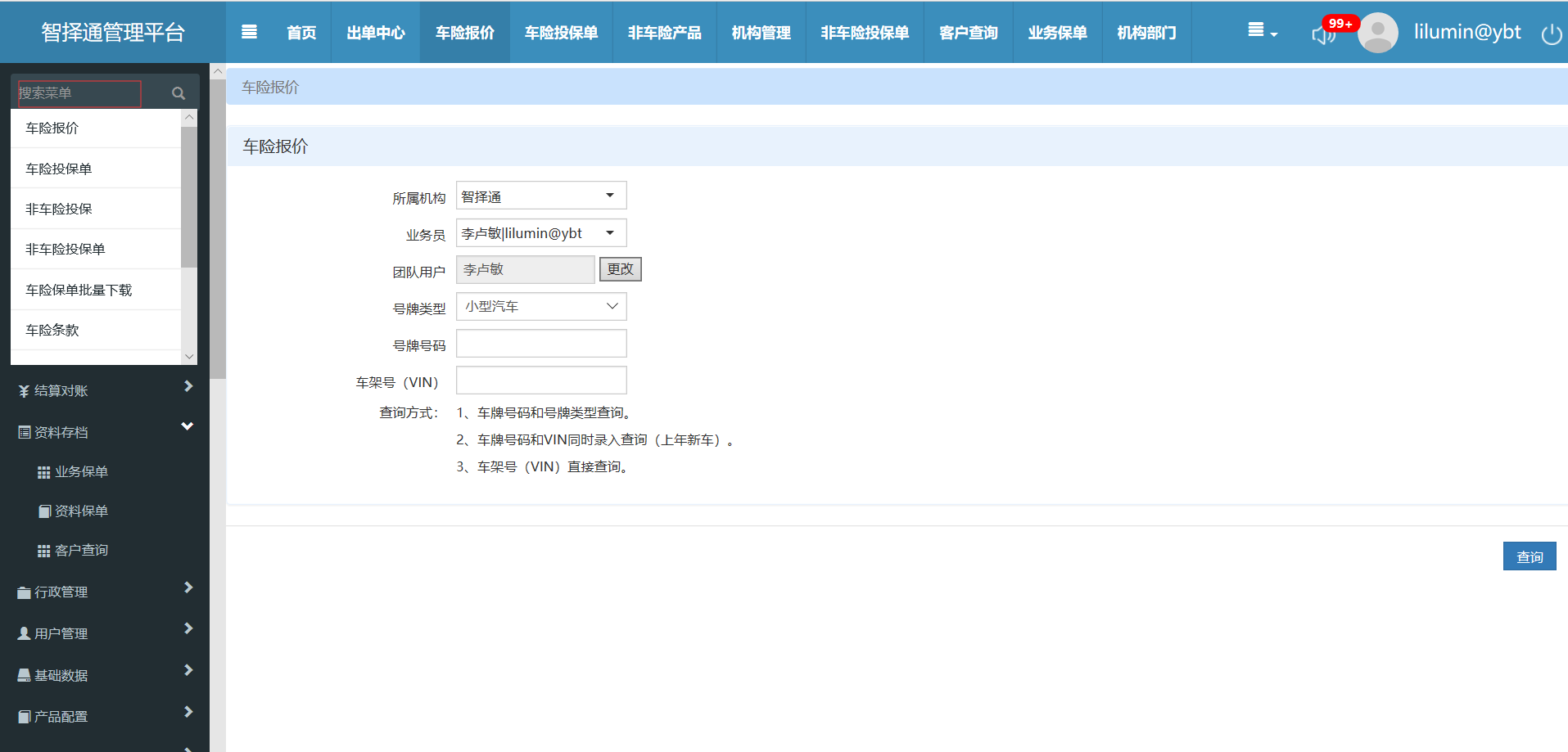Toggle the sidebar hamburger menu icon
This screenshot has width=1568, height=752.
click(x=250, y=32)
